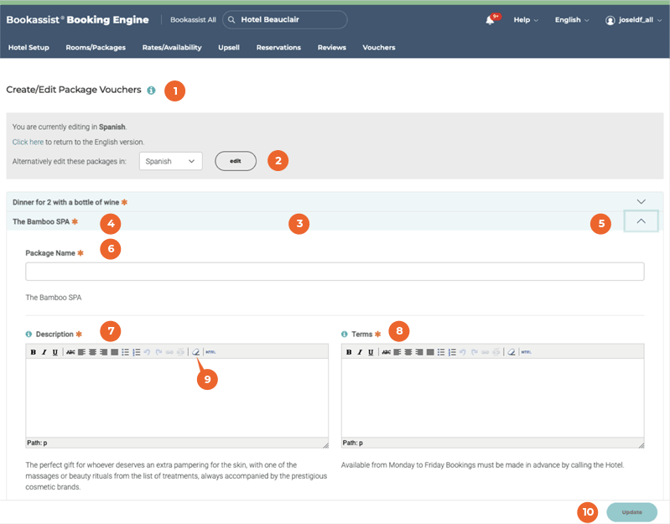Expand Dinner for 2 package chevron

[641, 202]
